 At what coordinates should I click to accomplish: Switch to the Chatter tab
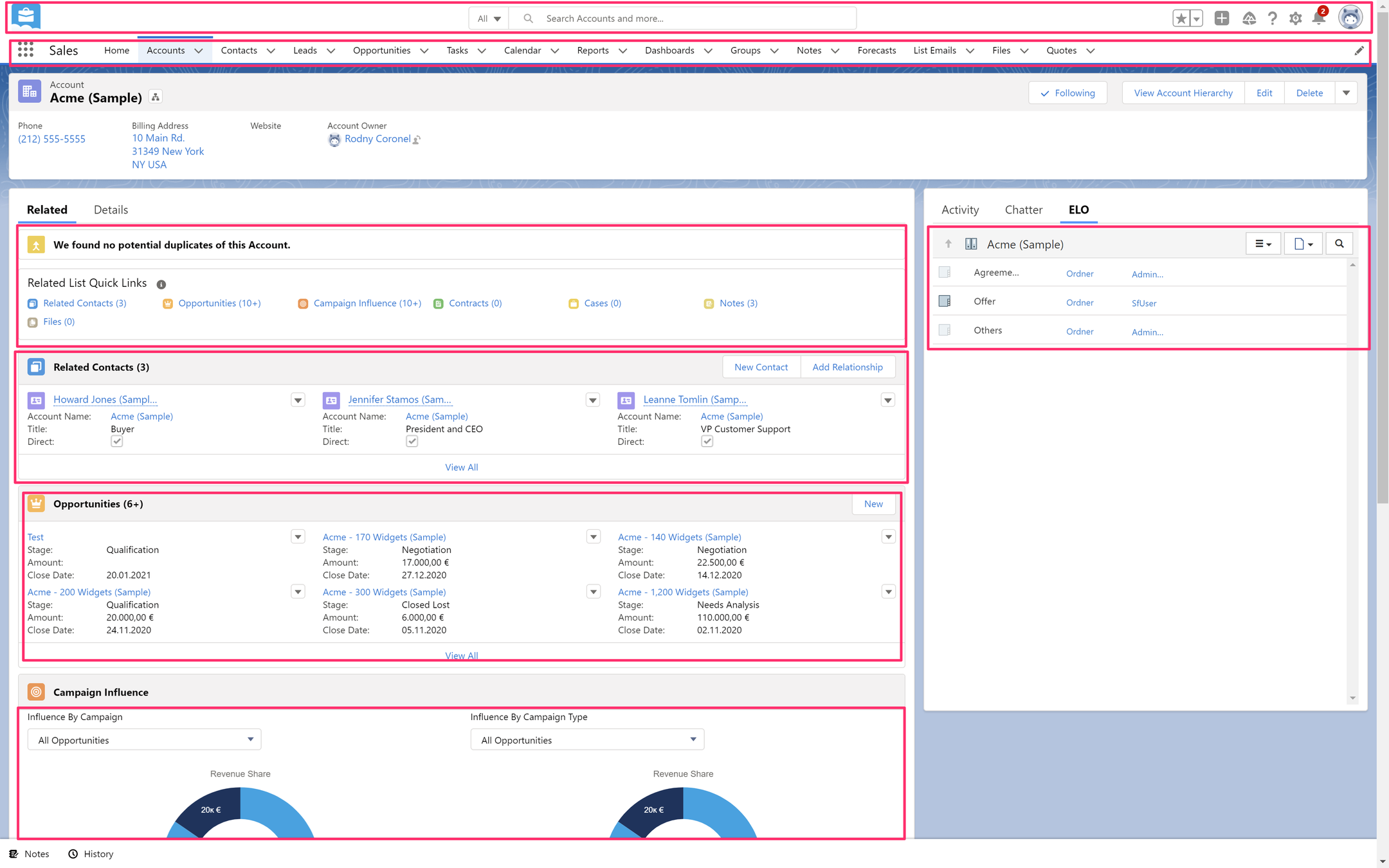coord(1023,210)
